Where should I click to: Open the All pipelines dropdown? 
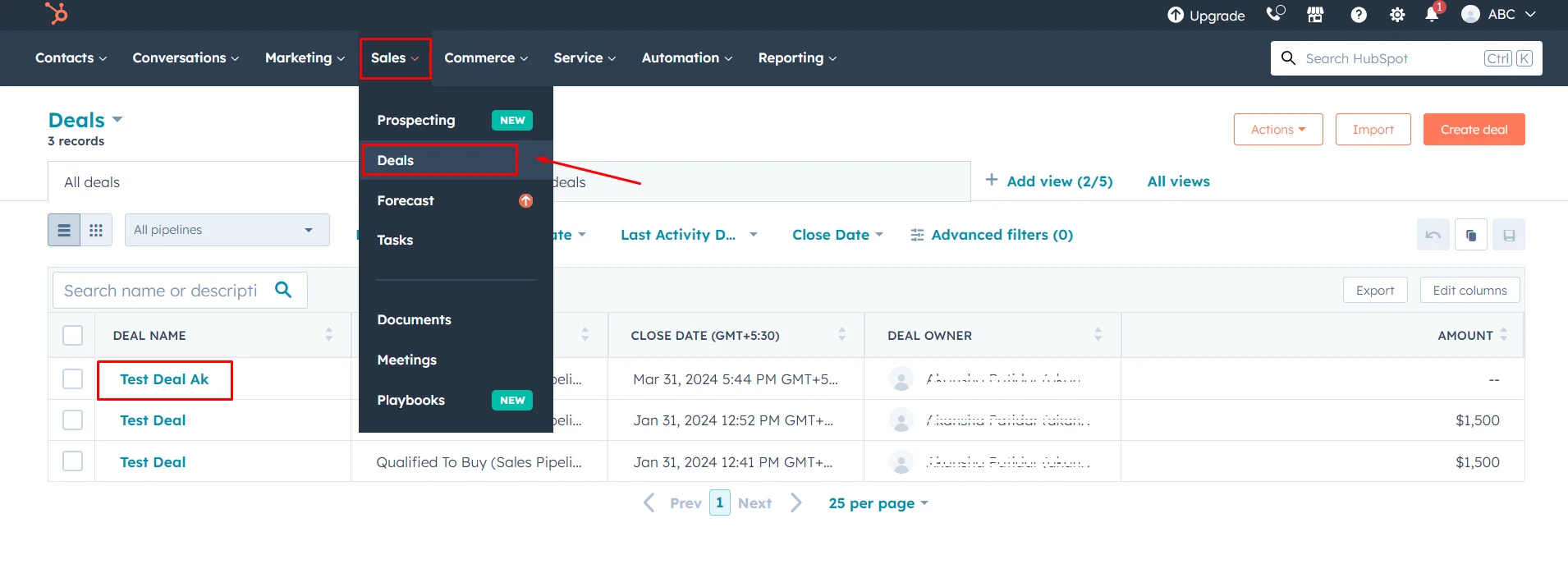[227, 230]
